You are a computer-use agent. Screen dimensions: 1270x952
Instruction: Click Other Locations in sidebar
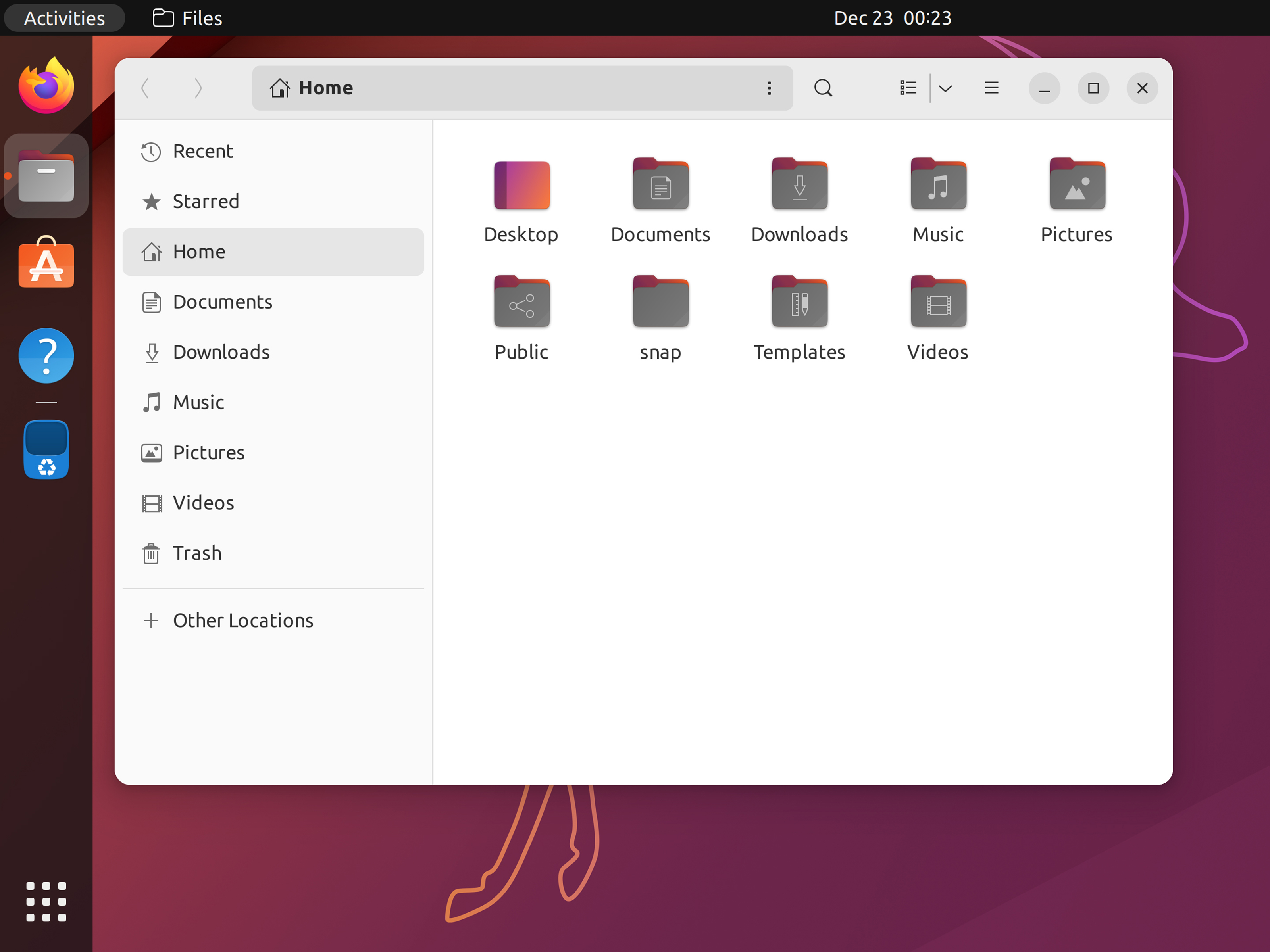pyautogui.click(x=243, y=620)
